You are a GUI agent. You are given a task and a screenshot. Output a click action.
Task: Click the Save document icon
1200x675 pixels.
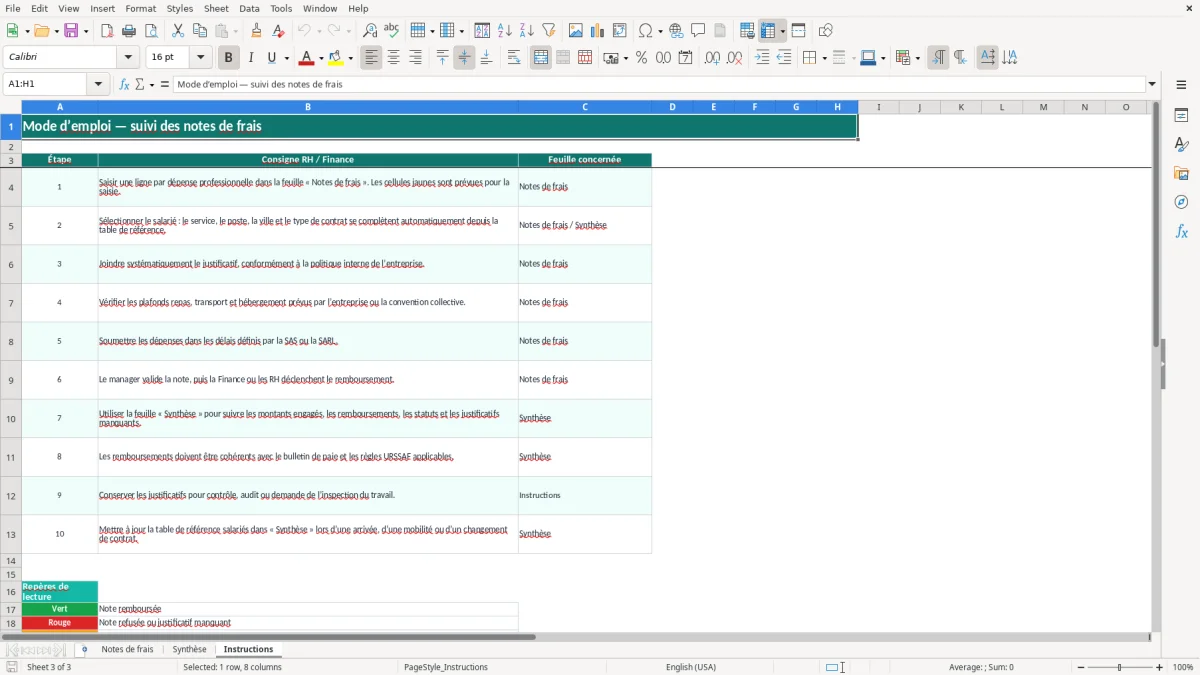pos(72,31)
